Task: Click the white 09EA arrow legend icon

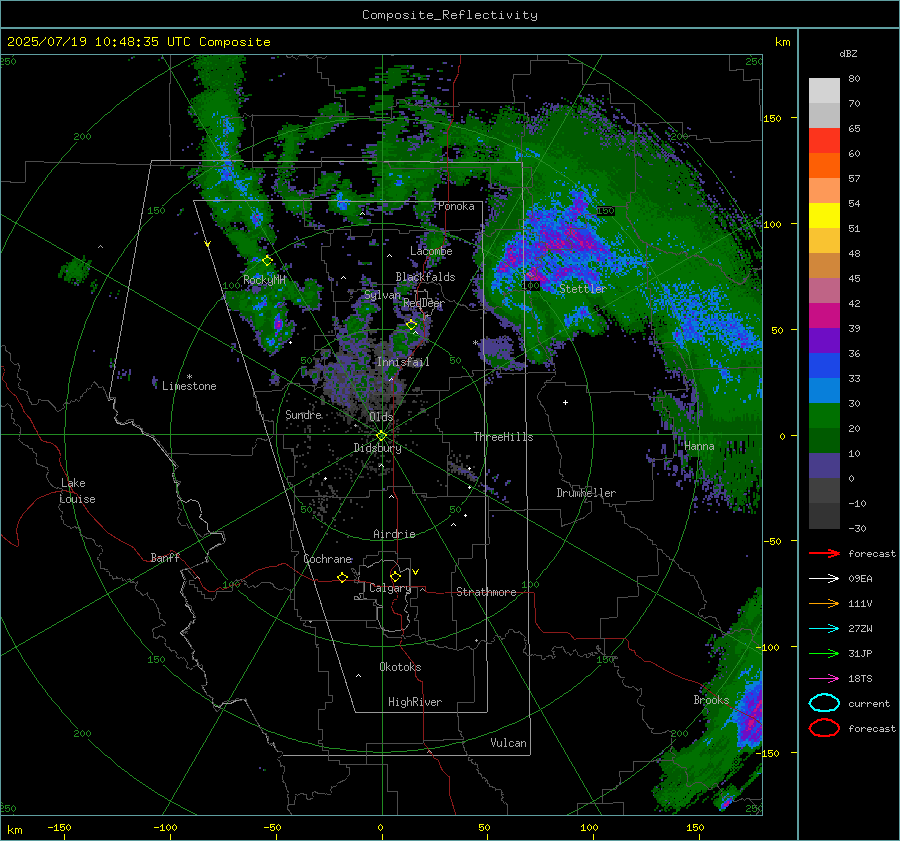Action: pos(824,579)
